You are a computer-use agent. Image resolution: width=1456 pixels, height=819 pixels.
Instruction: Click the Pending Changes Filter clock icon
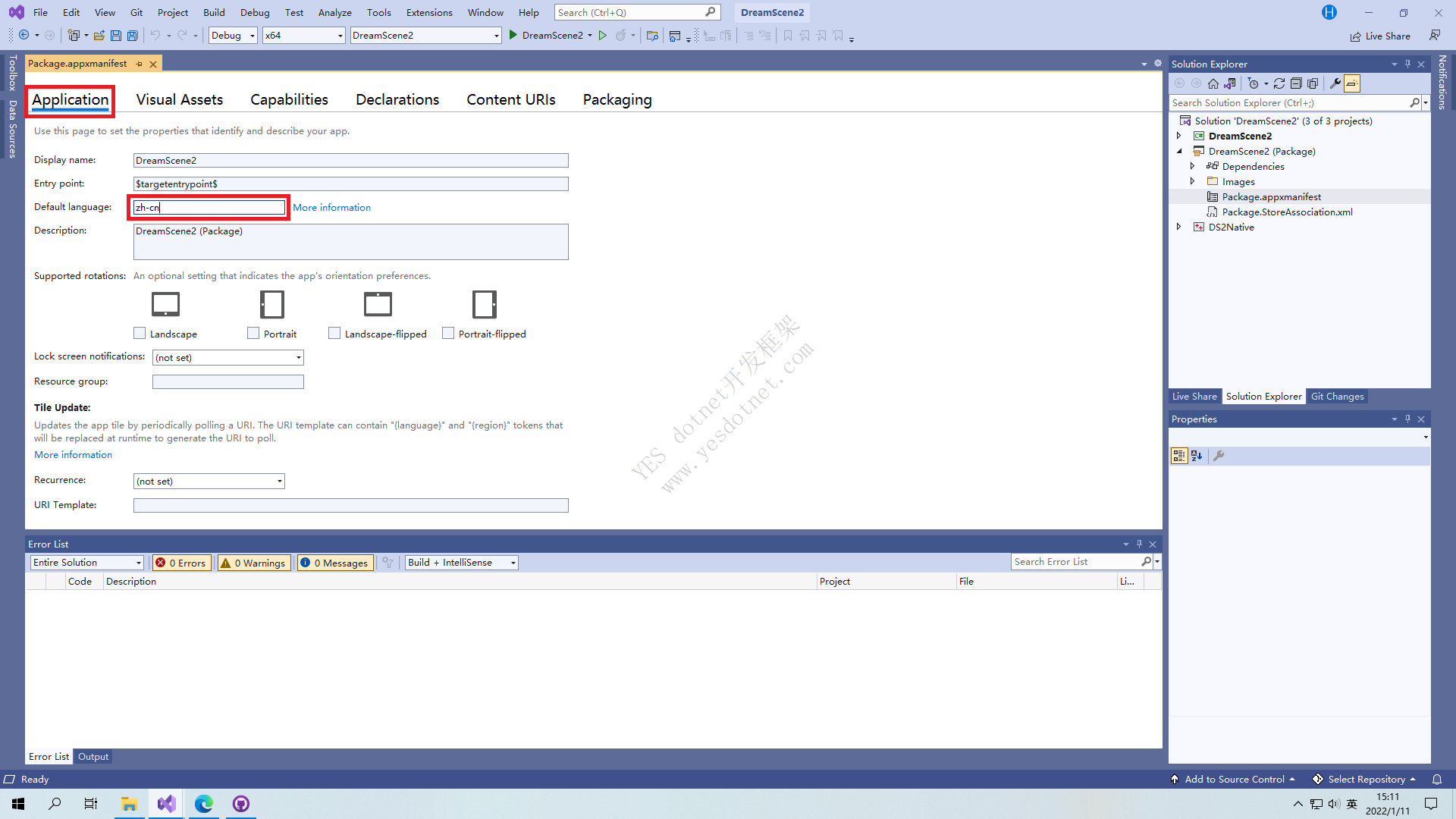[x=1254, y=83]
